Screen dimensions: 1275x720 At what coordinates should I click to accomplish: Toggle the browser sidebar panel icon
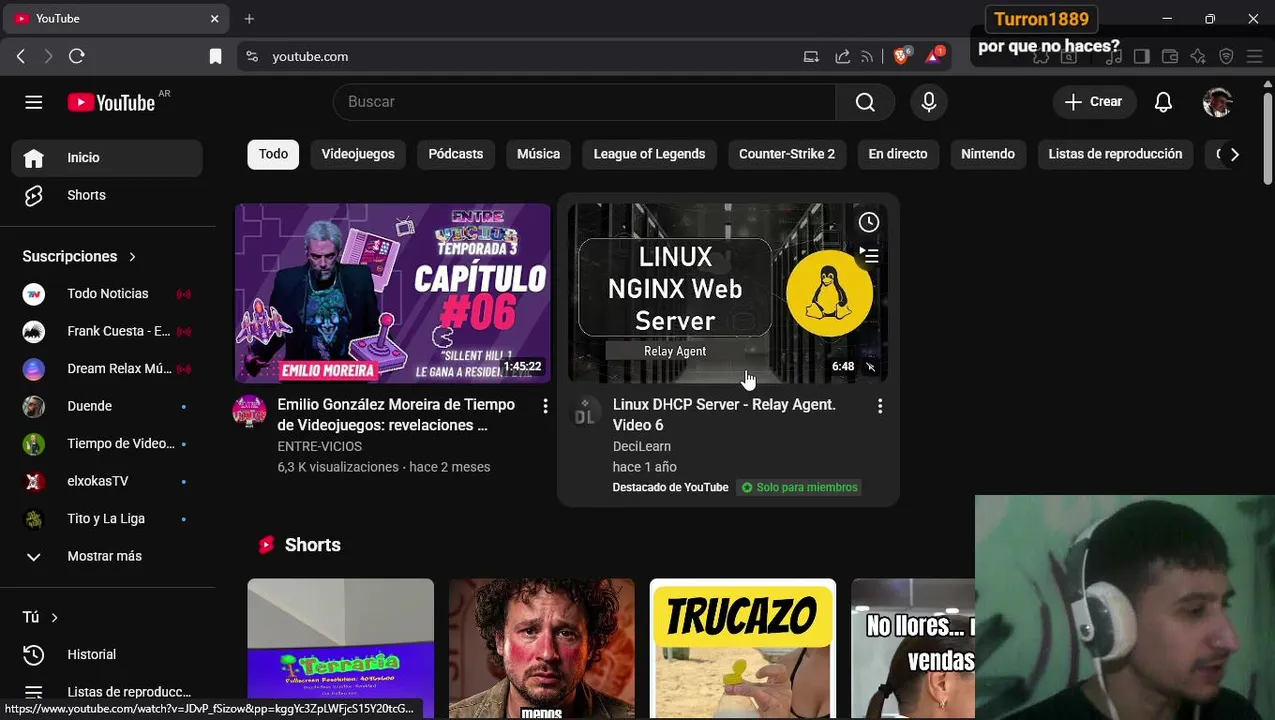click(x=1142, y=57)
